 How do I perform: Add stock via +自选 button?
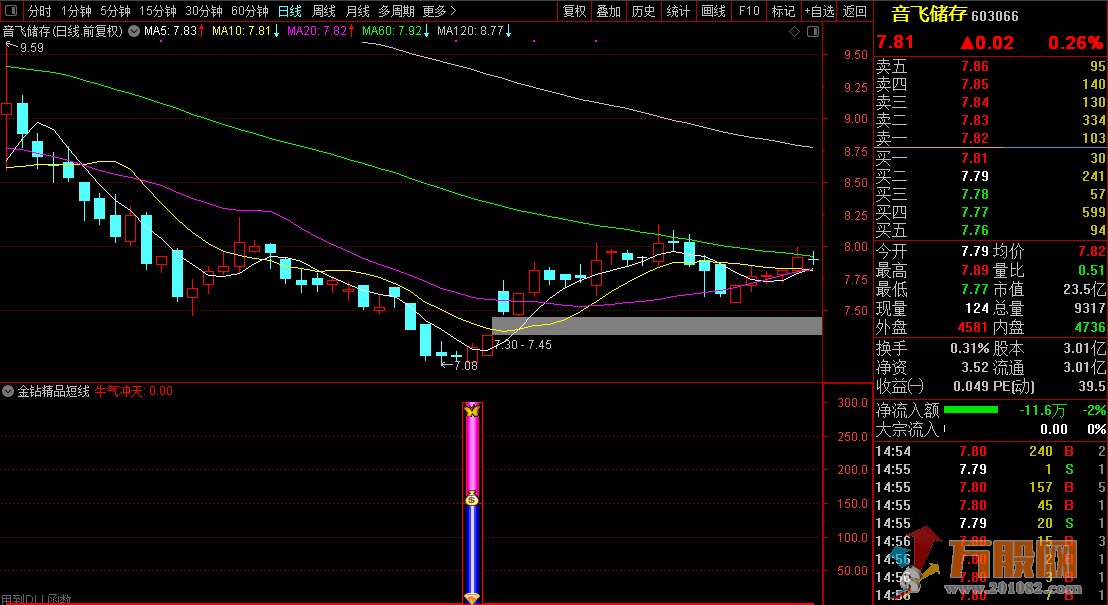tap(819, 11)
